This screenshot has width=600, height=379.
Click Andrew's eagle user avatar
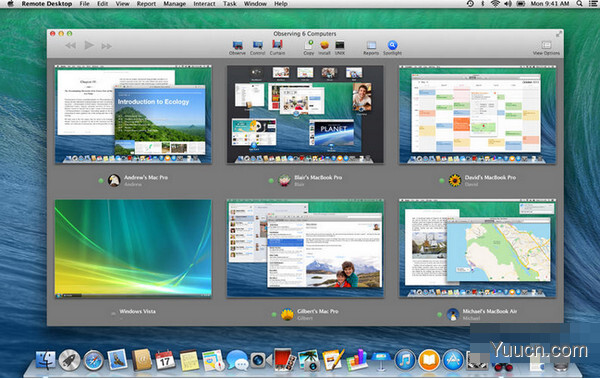click(114, 180)
